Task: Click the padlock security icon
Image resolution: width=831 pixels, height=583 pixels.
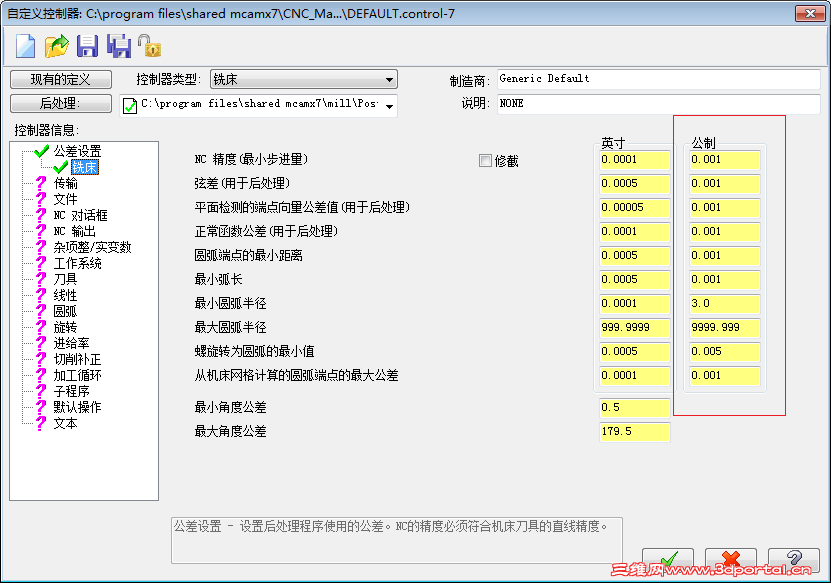Action: (149, 46)
